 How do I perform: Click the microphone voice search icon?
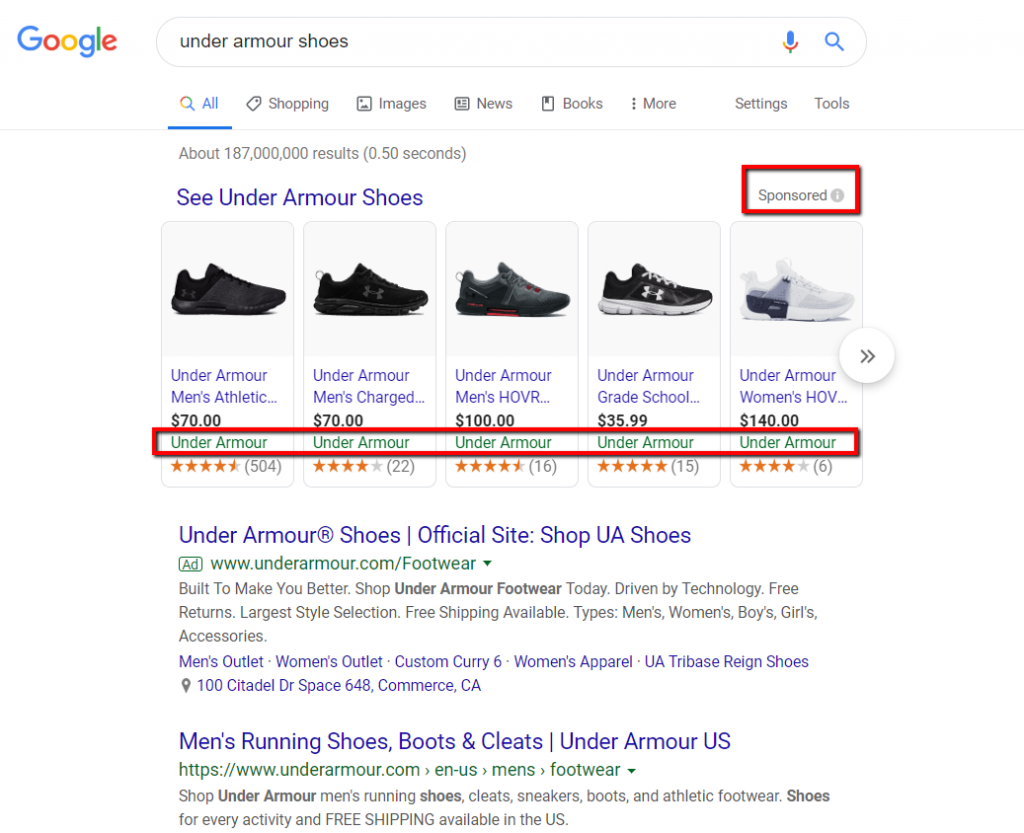click(790, 42)
